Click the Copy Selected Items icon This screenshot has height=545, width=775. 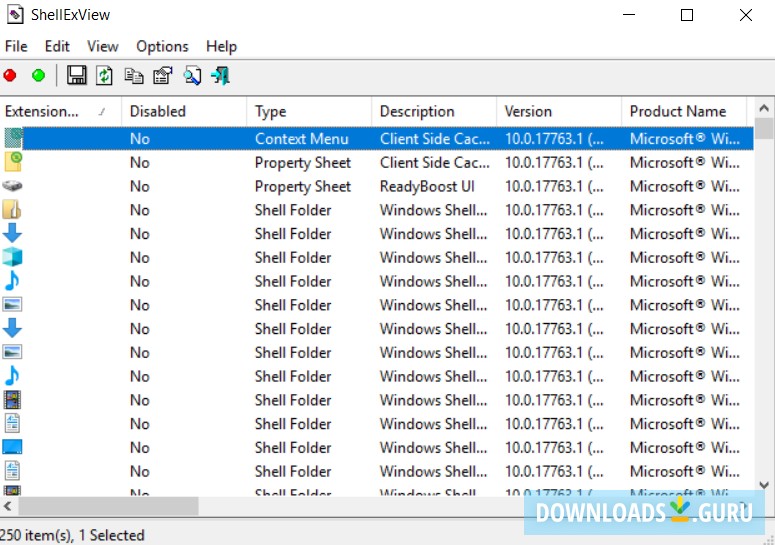coord(133,76)
